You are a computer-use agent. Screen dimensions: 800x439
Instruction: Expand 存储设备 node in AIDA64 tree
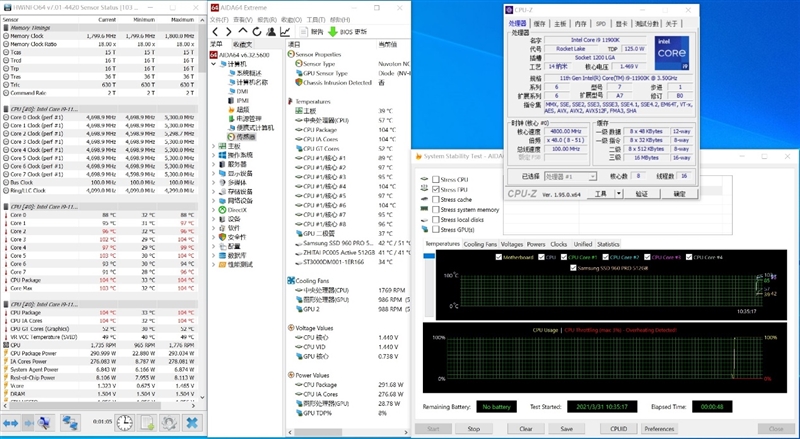click(213, 191)
